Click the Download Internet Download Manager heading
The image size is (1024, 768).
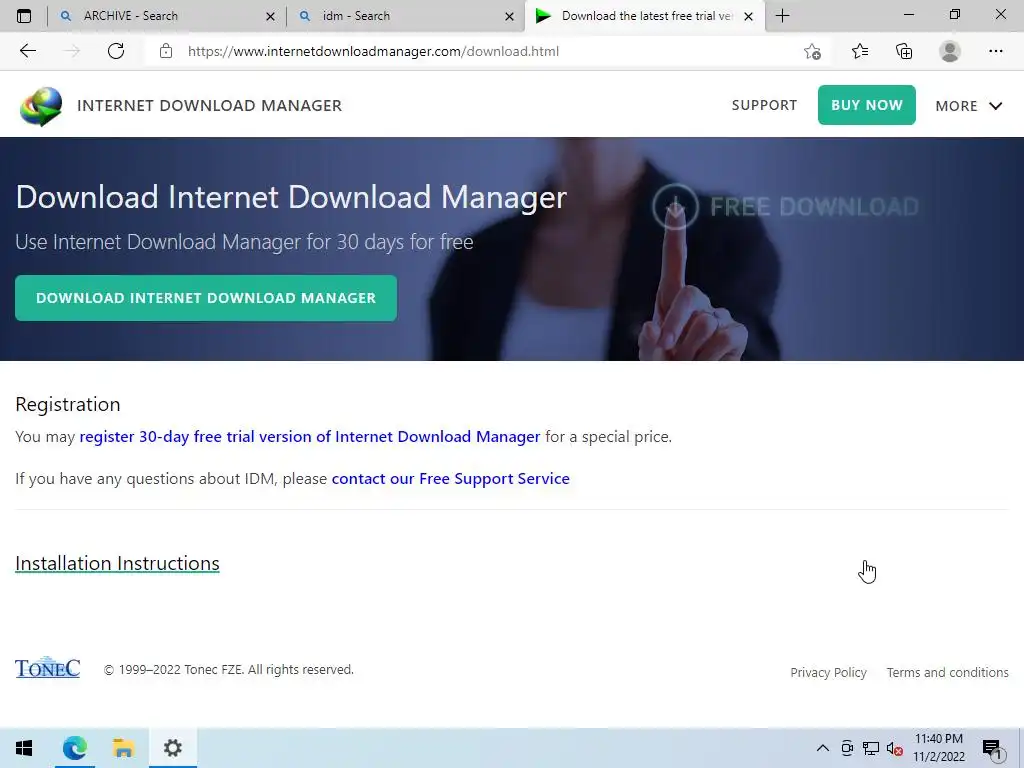(x=291, y=197)
